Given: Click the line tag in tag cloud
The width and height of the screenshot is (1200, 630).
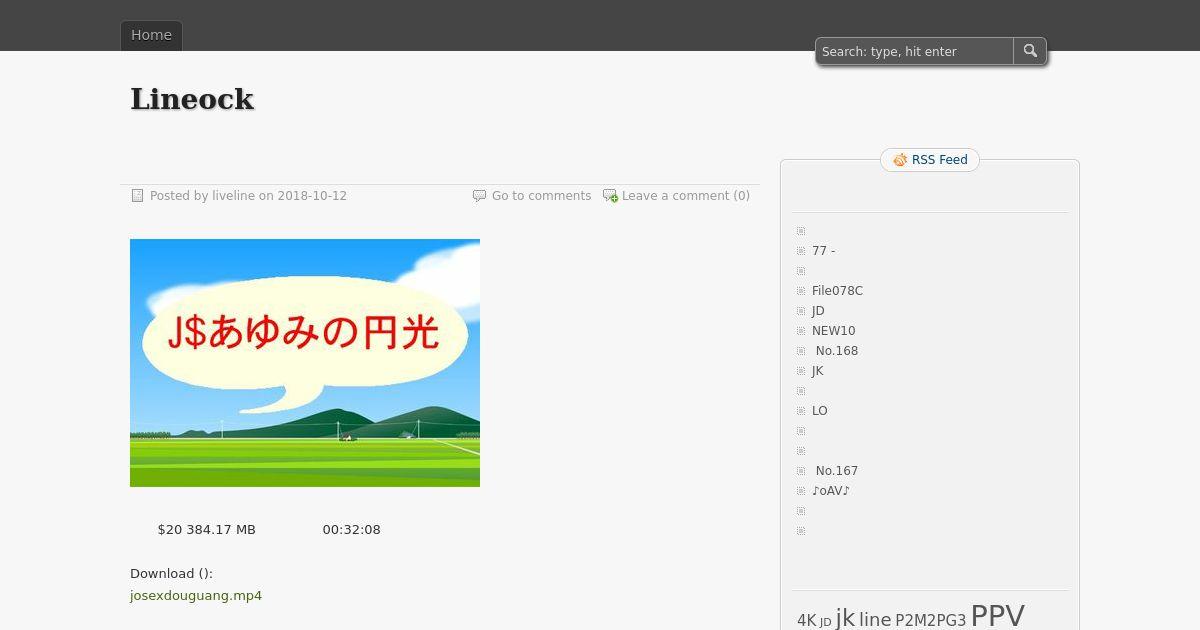Looking at the screenshot, I should pos(875,620).
